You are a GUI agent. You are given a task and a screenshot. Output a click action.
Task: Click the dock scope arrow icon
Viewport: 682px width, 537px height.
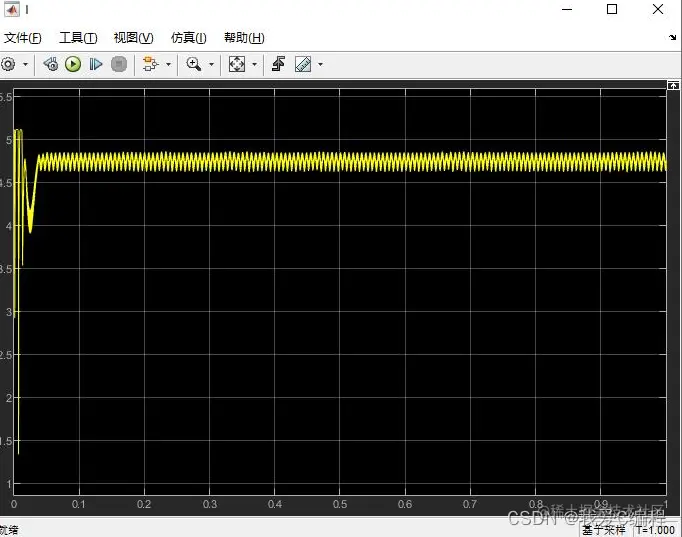[x=673, y=38]
